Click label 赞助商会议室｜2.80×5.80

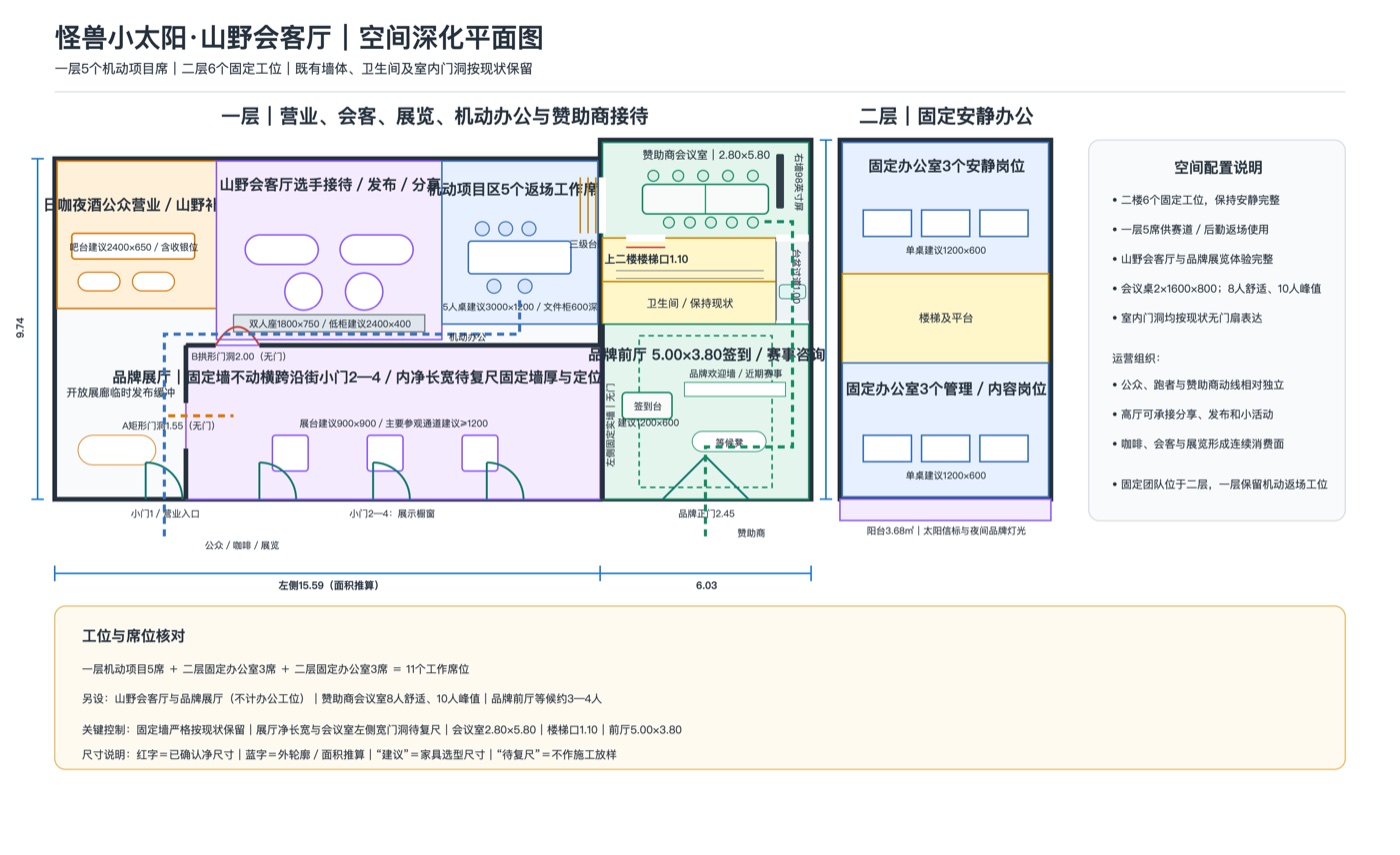(x=706, y=155)
